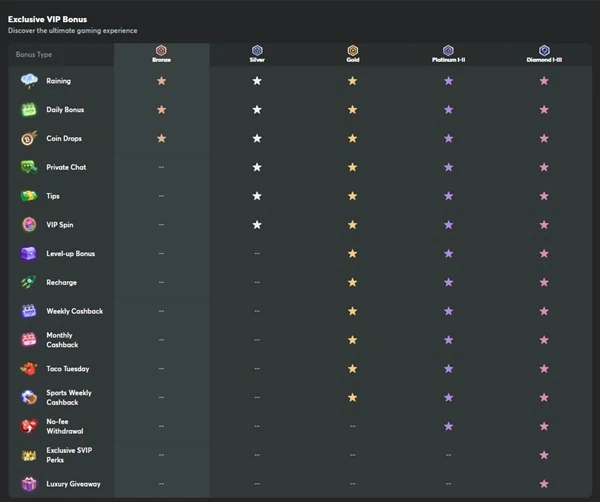Switch to the Bronze tier column
600x502 pixels.
pyautogui.click(x=161, y=54)
